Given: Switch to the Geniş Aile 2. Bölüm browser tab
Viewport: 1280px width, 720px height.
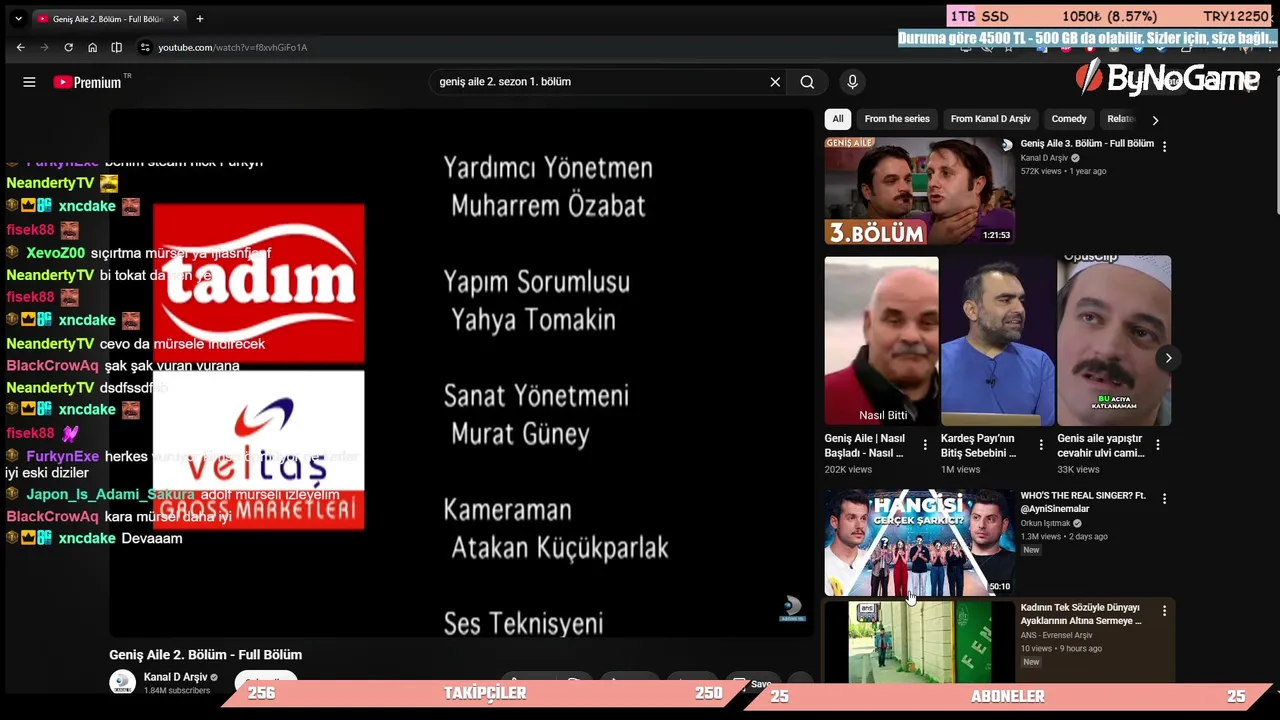Looking at the screenshot, I should coord(108,19).
